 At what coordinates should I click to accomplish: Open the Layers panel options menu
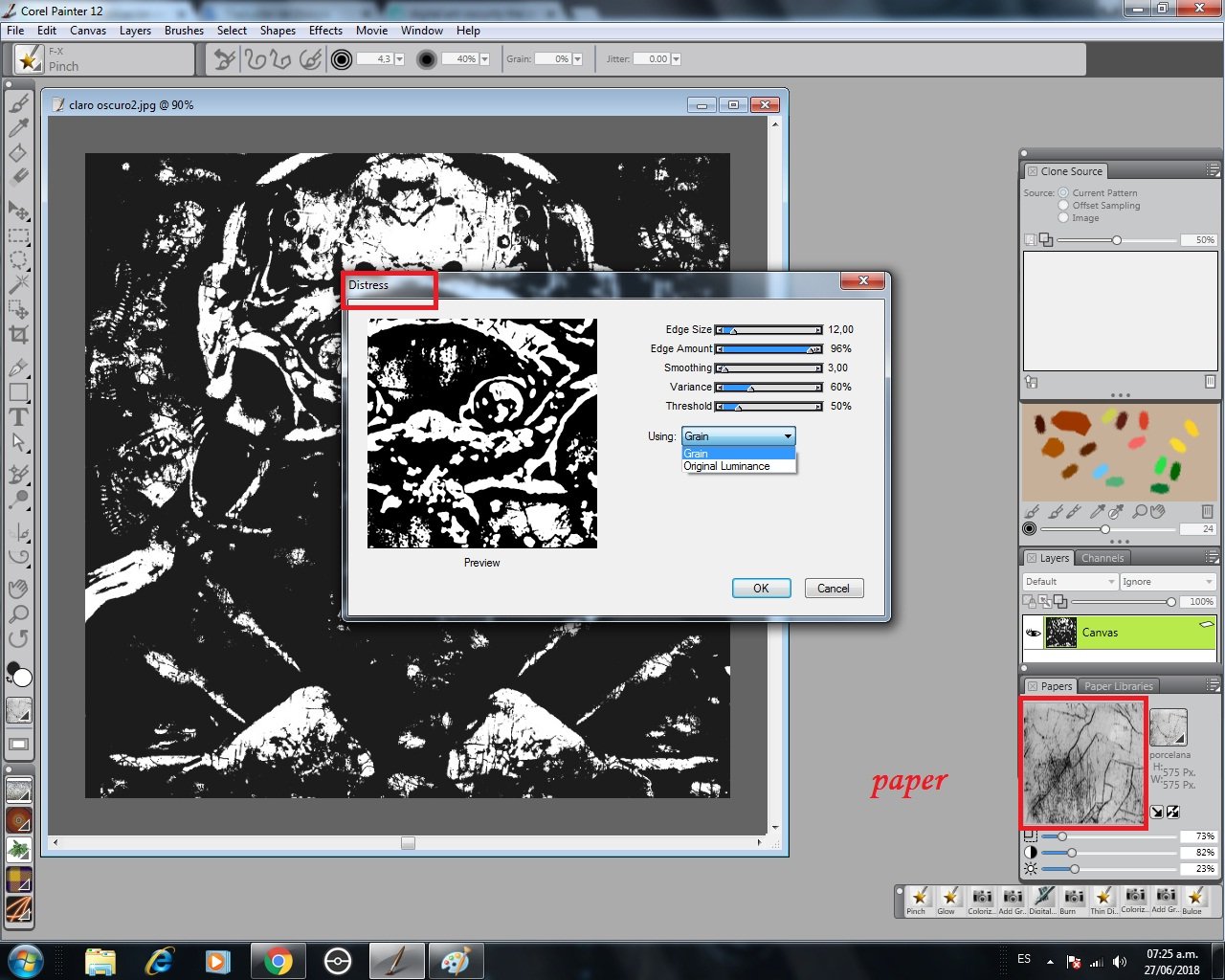pyautogui.click(x=1213, y=557)
